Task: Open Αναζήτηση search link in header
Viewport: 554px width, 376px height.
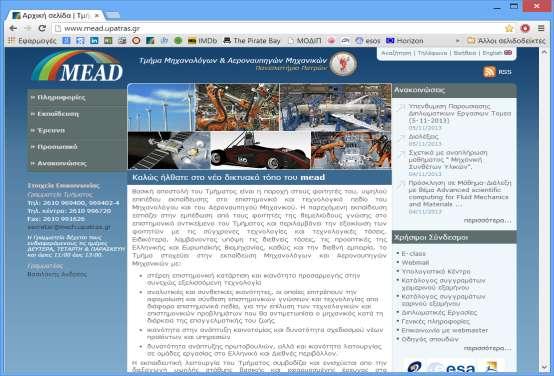Action: 396,53
